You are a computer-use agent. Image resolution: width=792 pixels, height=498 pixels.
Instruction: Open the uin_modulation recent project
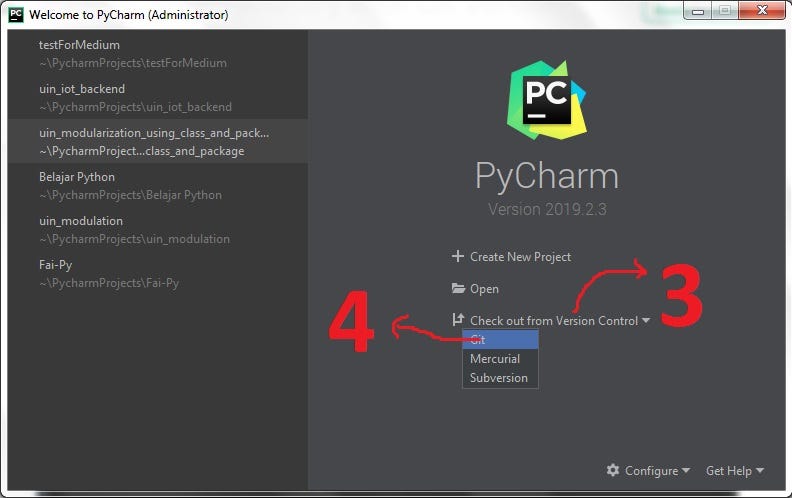click(x=158, y=229)
